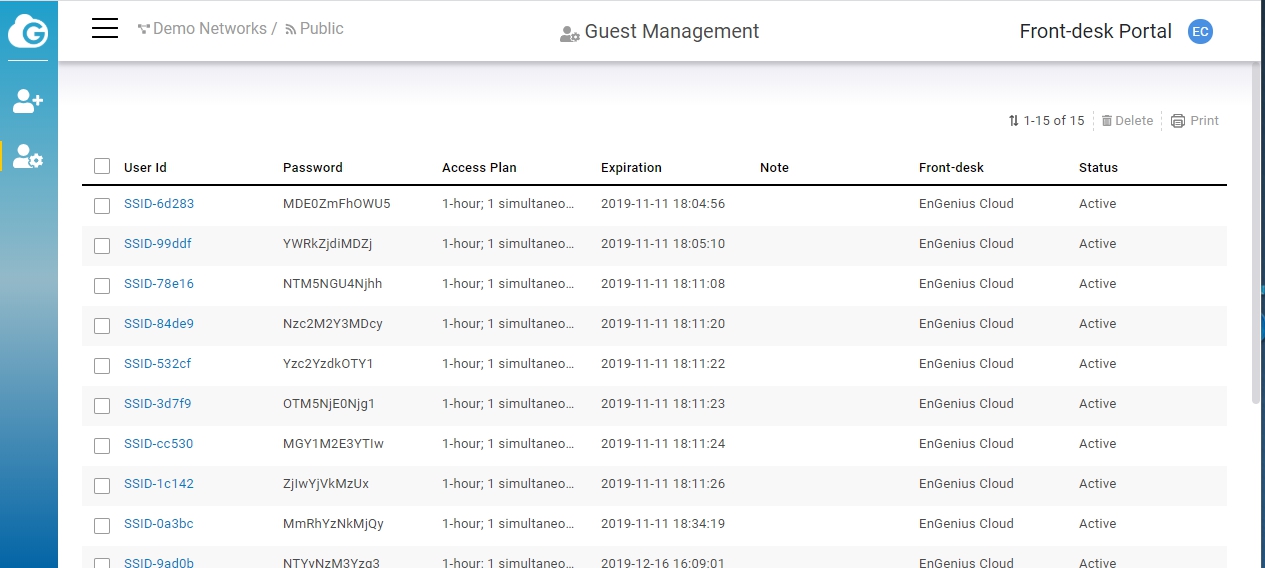Image resolution: width=1265 pixels, height=568 pixels.
Task: Check the box for SSID-532cf
Action: (x=102, y=365)
